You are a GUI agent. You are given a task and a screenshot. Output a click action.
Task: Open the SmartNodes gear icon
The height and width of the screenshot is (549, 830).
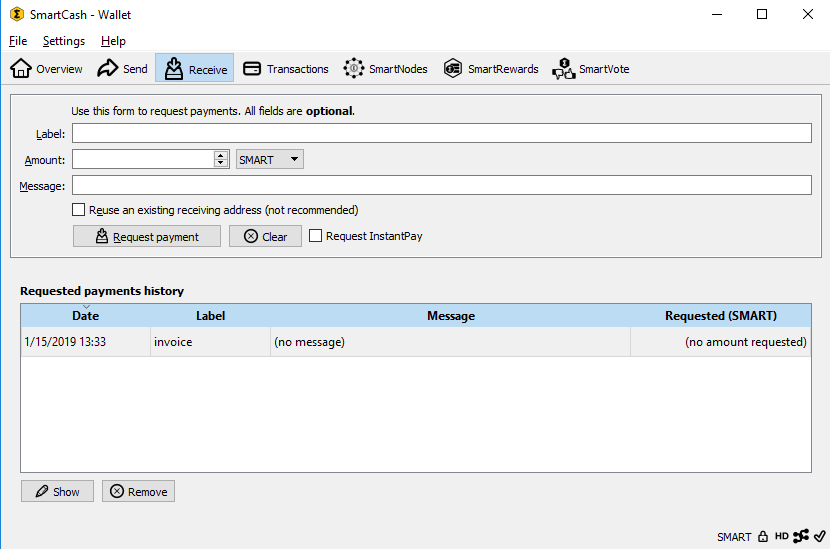tap(354, 68)
